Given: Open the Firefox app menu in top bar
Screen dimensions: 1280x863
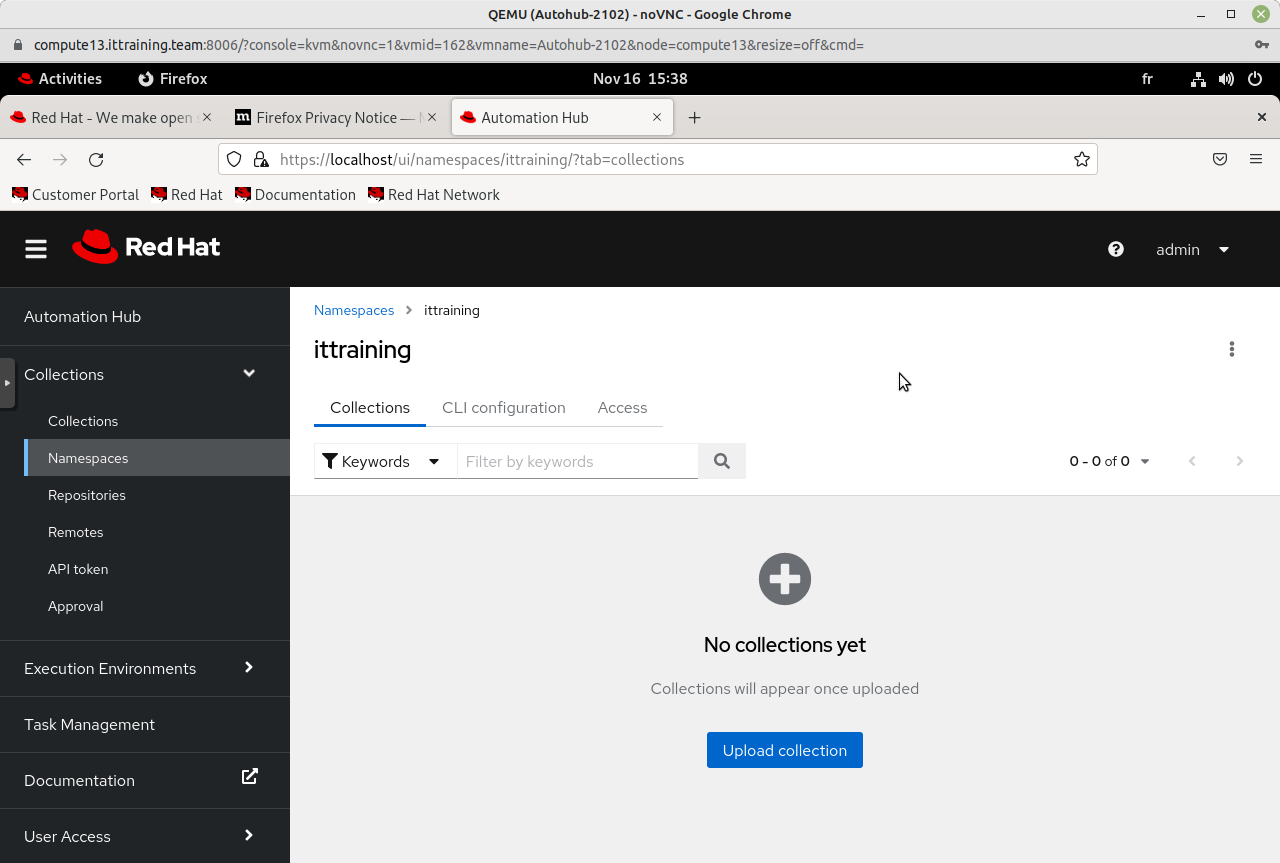Looking at the screenshot, I should (173, 79).
